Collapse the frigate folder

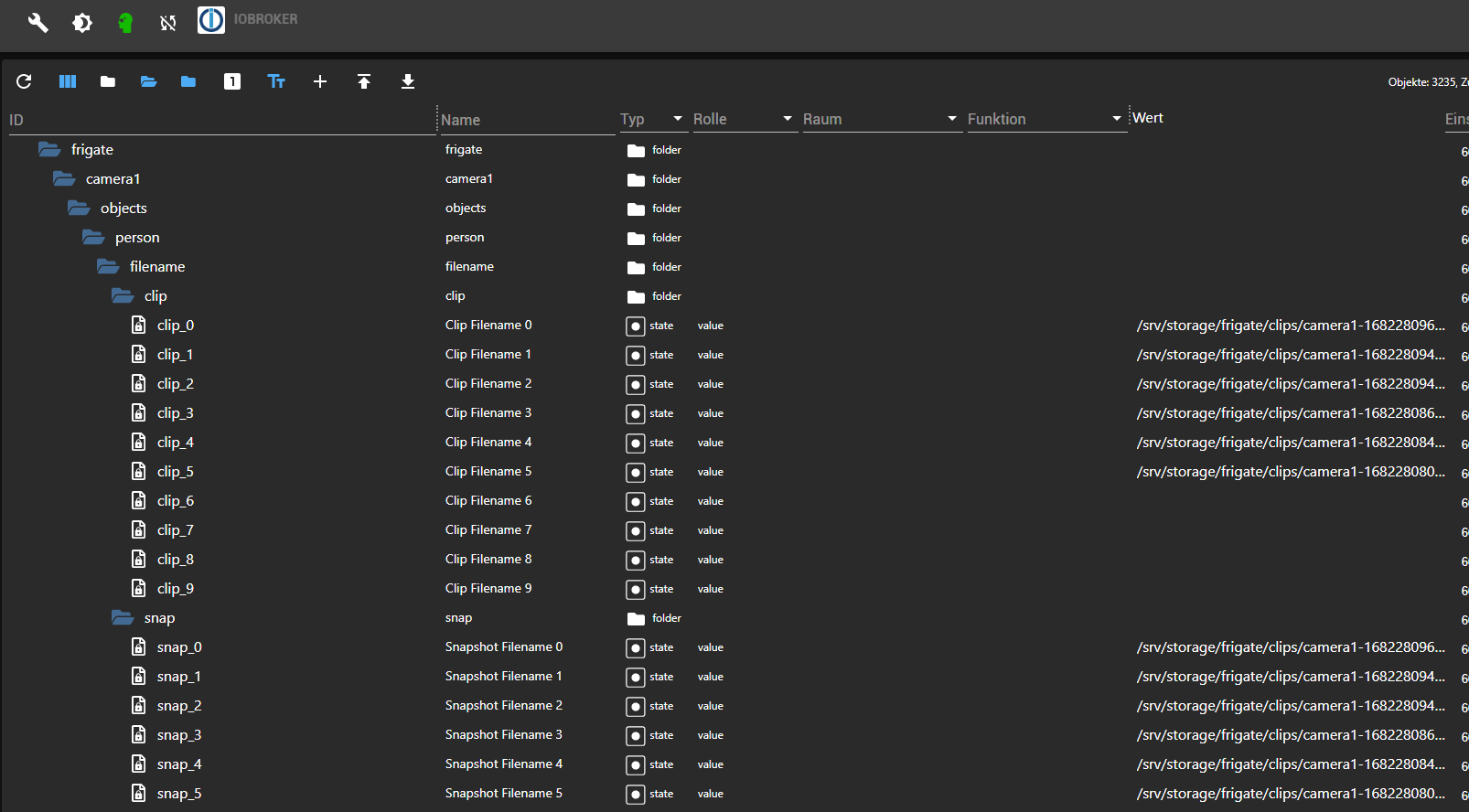pyautogui.click(x=49, y=149)
